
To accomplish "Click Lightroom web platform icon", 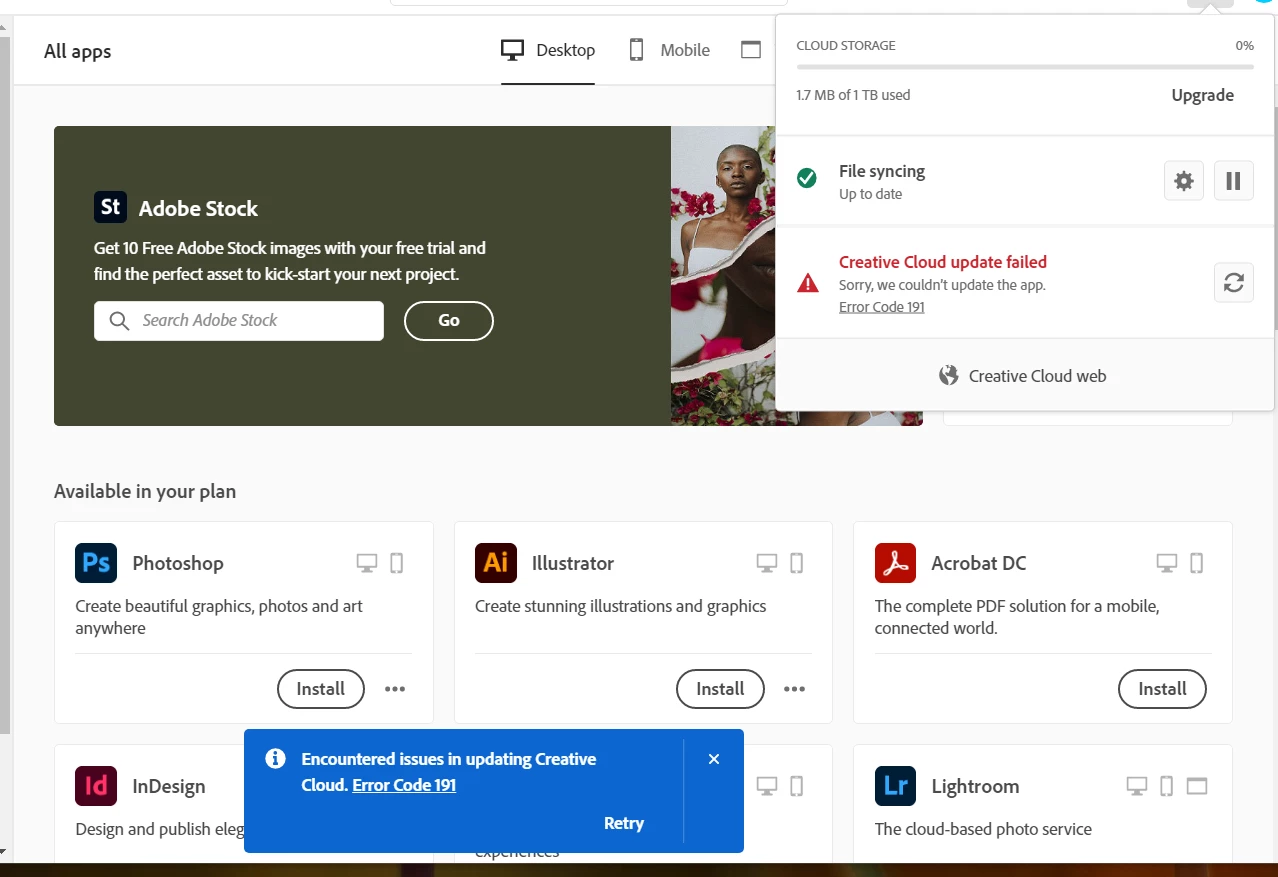I will (1198, 786).
